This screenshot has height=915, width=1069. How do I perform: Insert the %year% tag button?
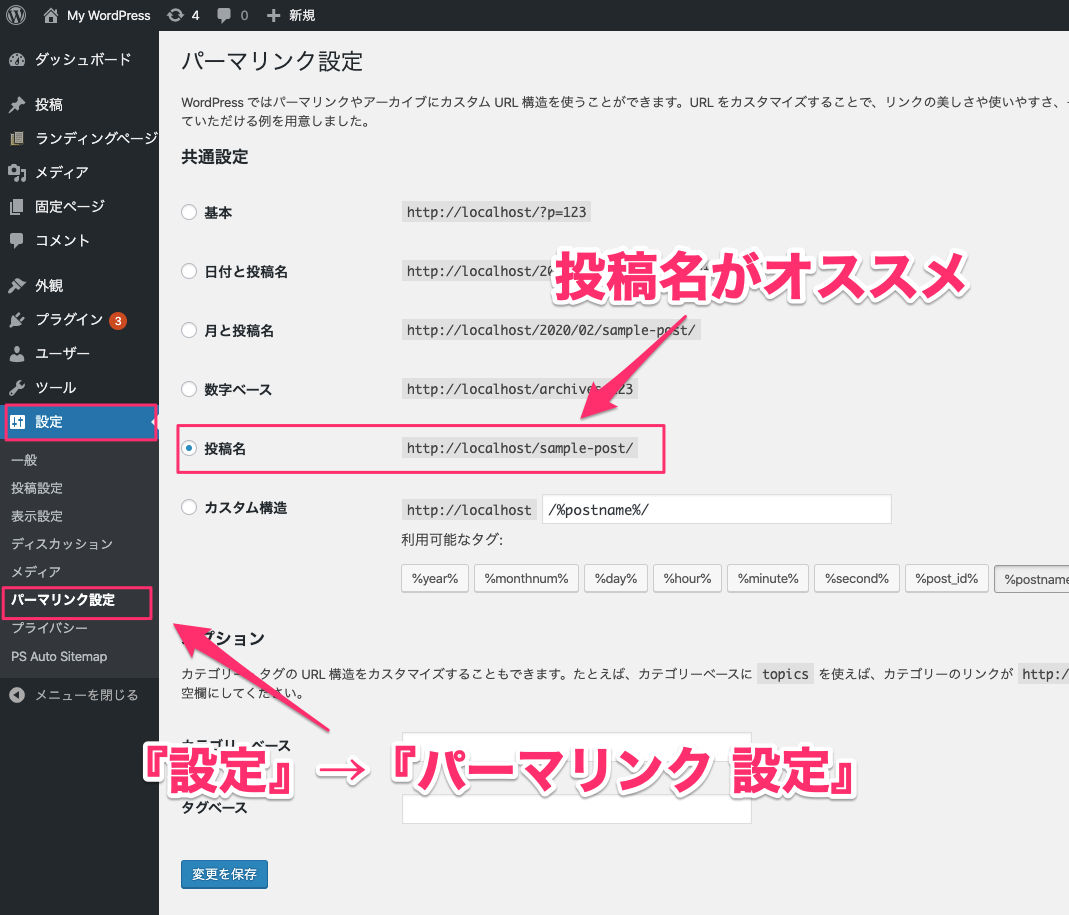tap(435, 578)
